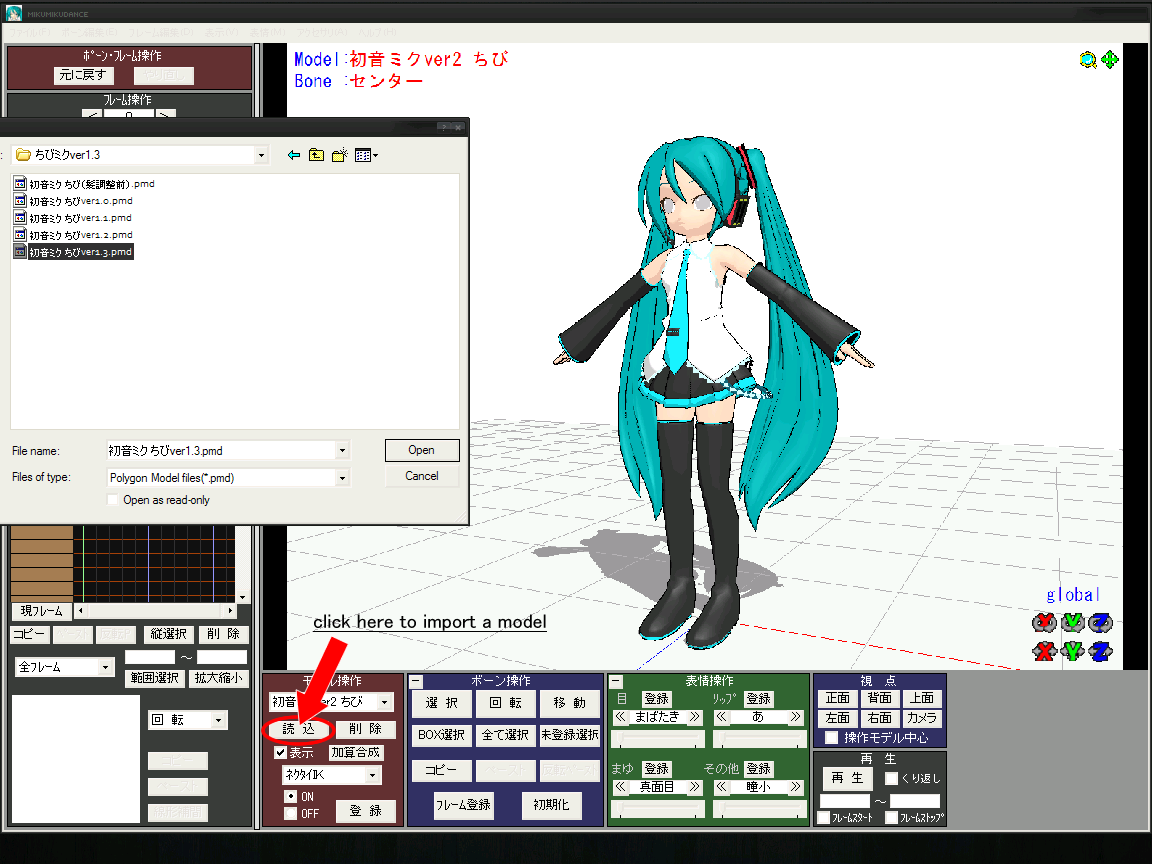Click the lip morph slider under あ
This screenshot has height=864, width=1152.
click(x=760, y=738)
